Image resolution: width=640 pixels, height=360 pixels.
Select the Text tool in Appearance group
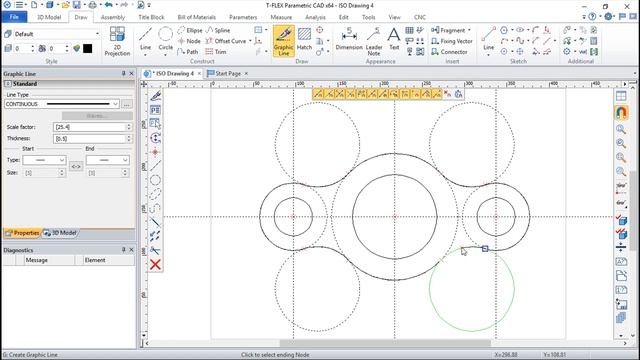[x=394, y=39]
